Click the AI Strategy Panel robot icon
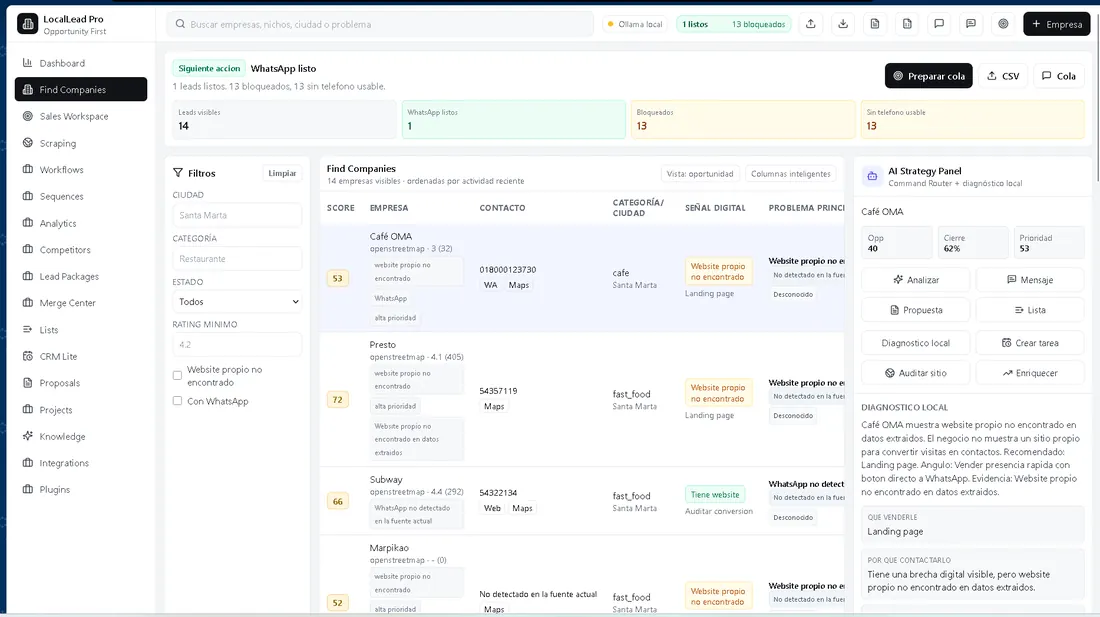1100x617 pixels. (872, 176)
